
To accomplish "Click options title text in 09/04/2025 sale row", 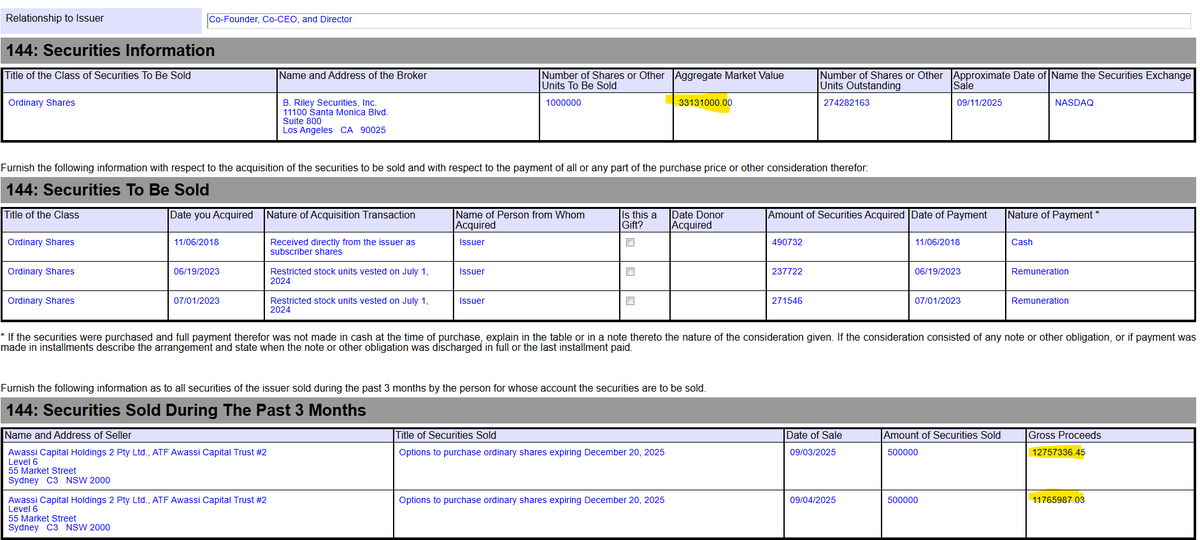I will [531, 500].
